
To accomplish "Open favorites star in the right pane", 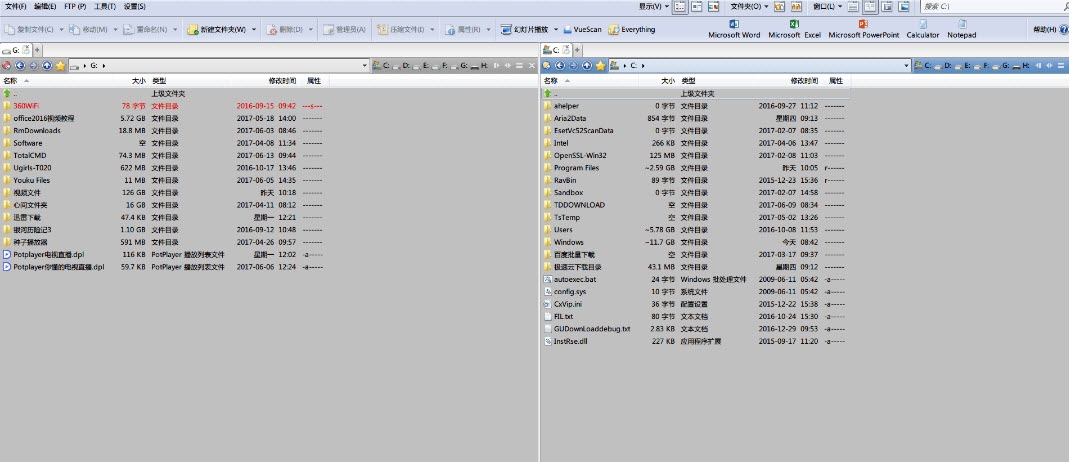I will tap(600, 65).
